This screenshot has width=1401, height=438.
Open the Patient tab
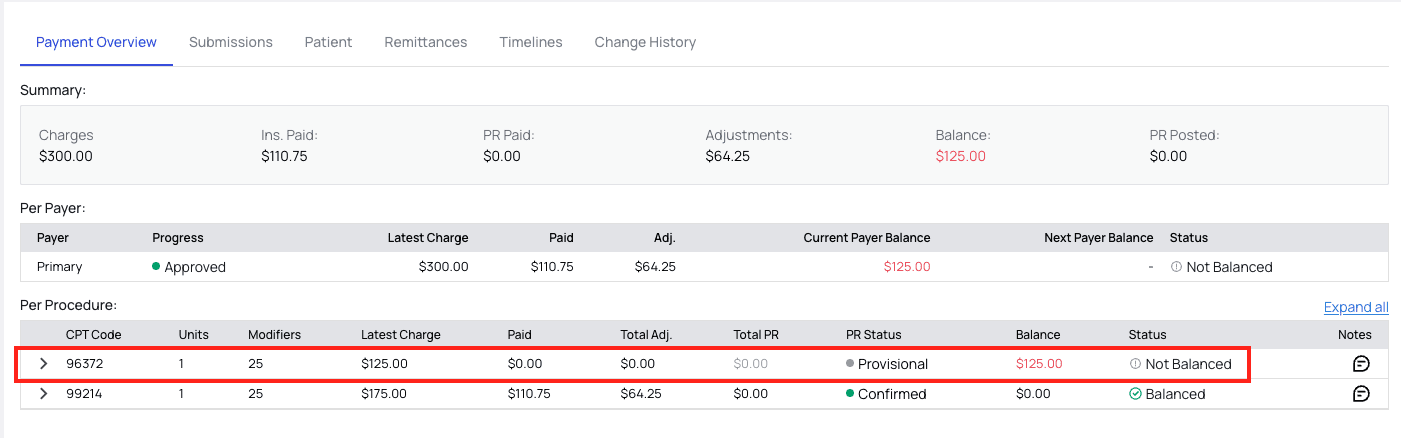click(328, 42)
